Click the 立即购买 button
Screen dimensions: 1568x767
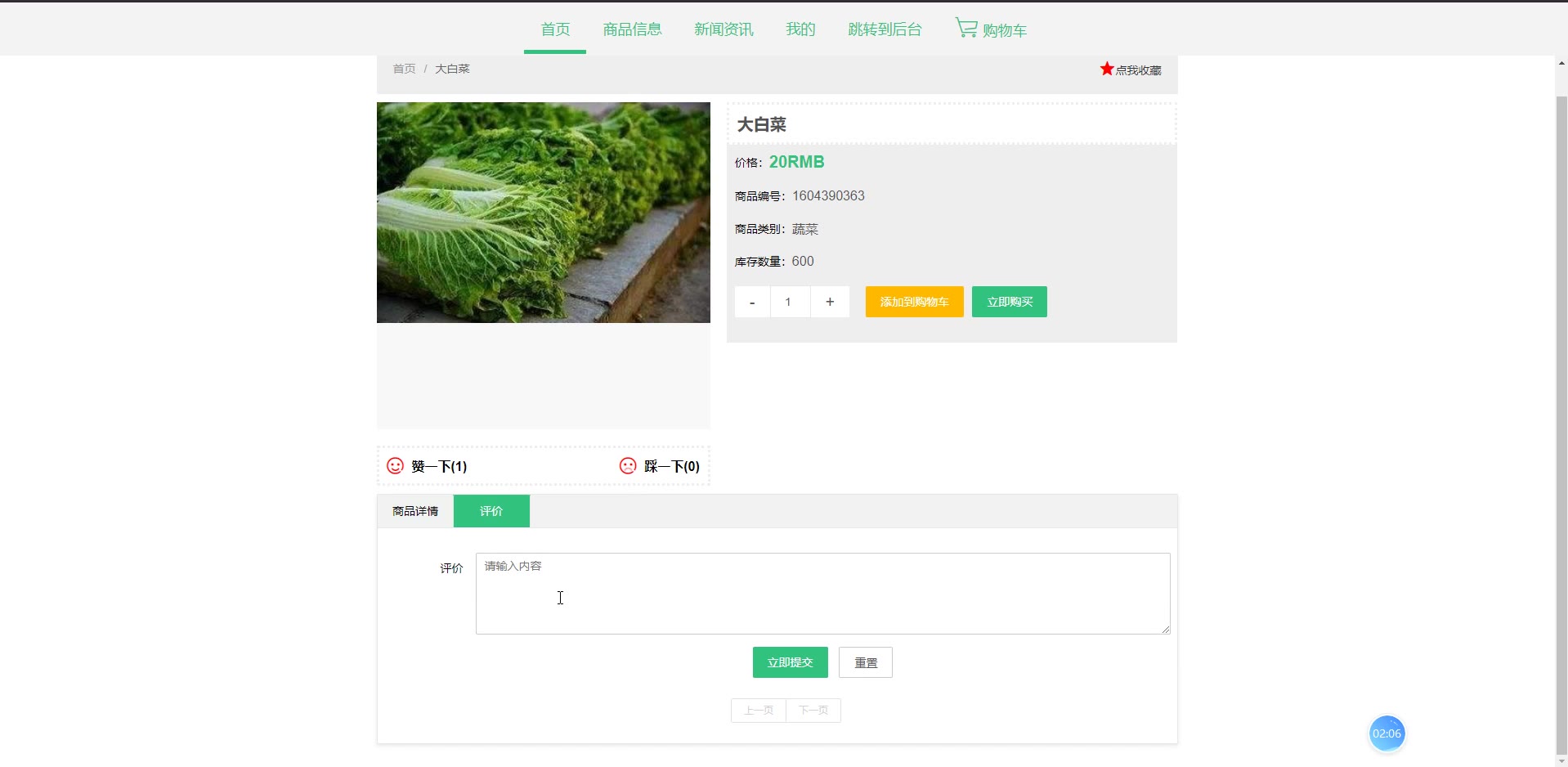click(x=1010, y=302)
